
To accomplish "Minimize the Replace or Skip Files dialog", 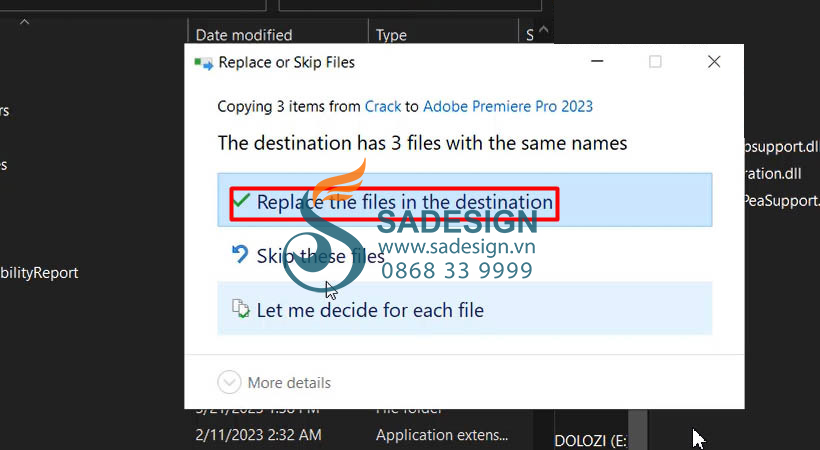I will pyautogui.click(x=597, y=62).
